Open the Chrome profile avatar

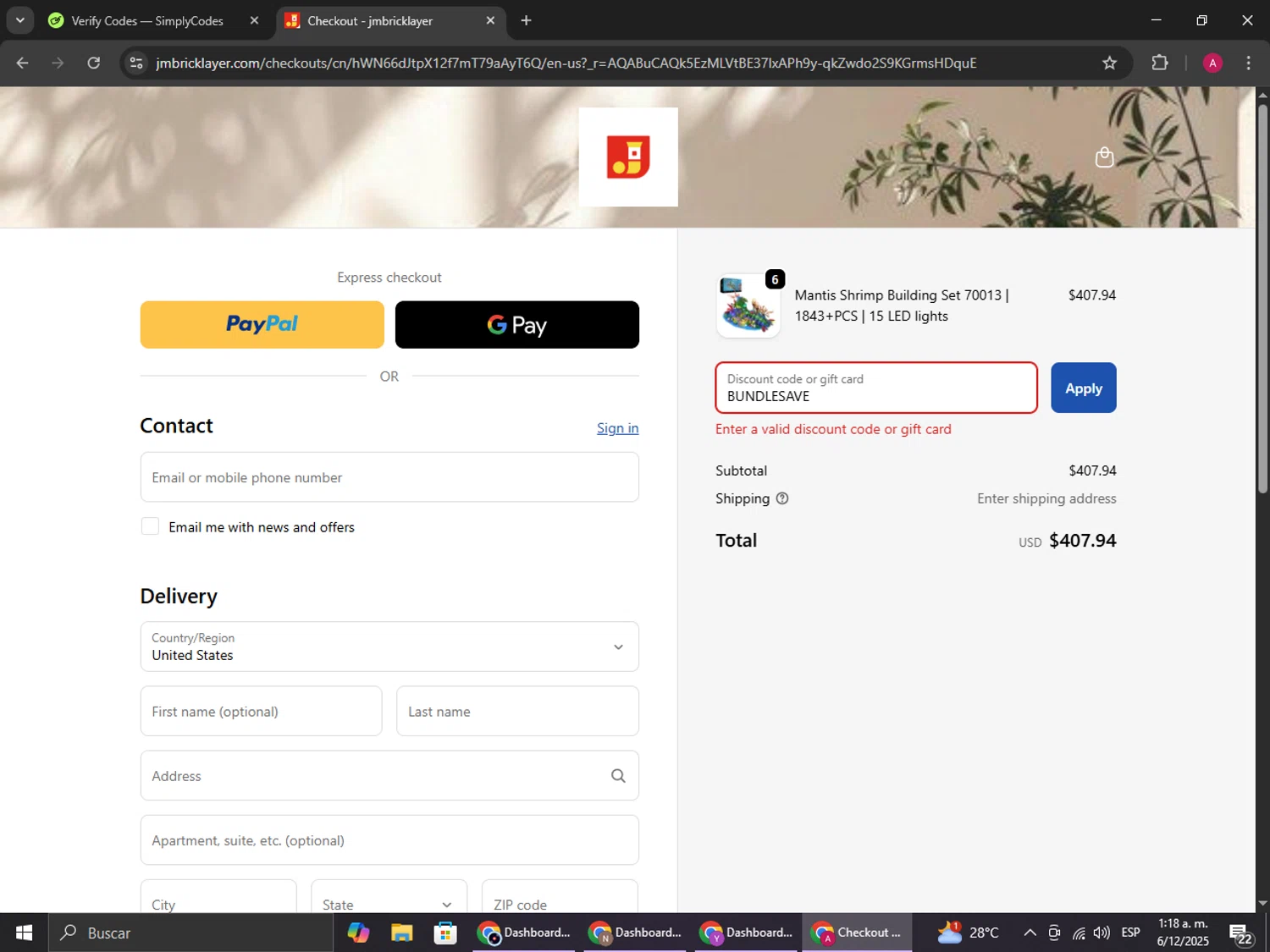(x=1212, y=63)
